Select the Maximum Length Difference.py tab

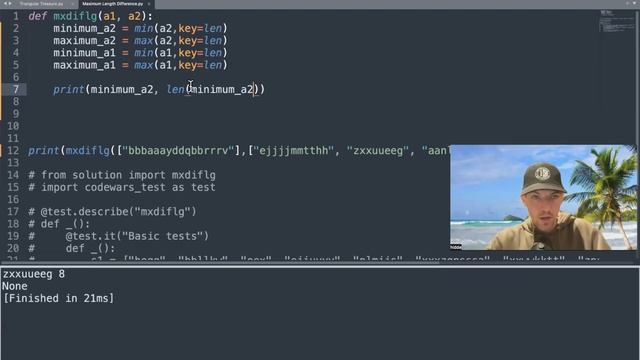tap(113, 4)
